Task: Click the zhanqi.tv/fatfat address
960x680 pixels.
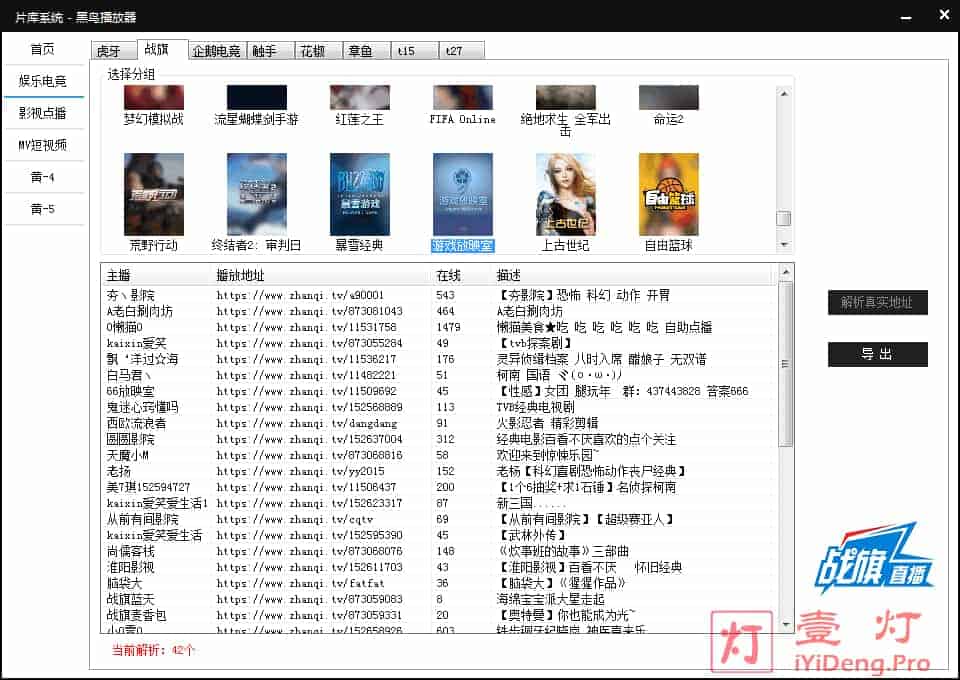Action: click(x=301, y=583)
